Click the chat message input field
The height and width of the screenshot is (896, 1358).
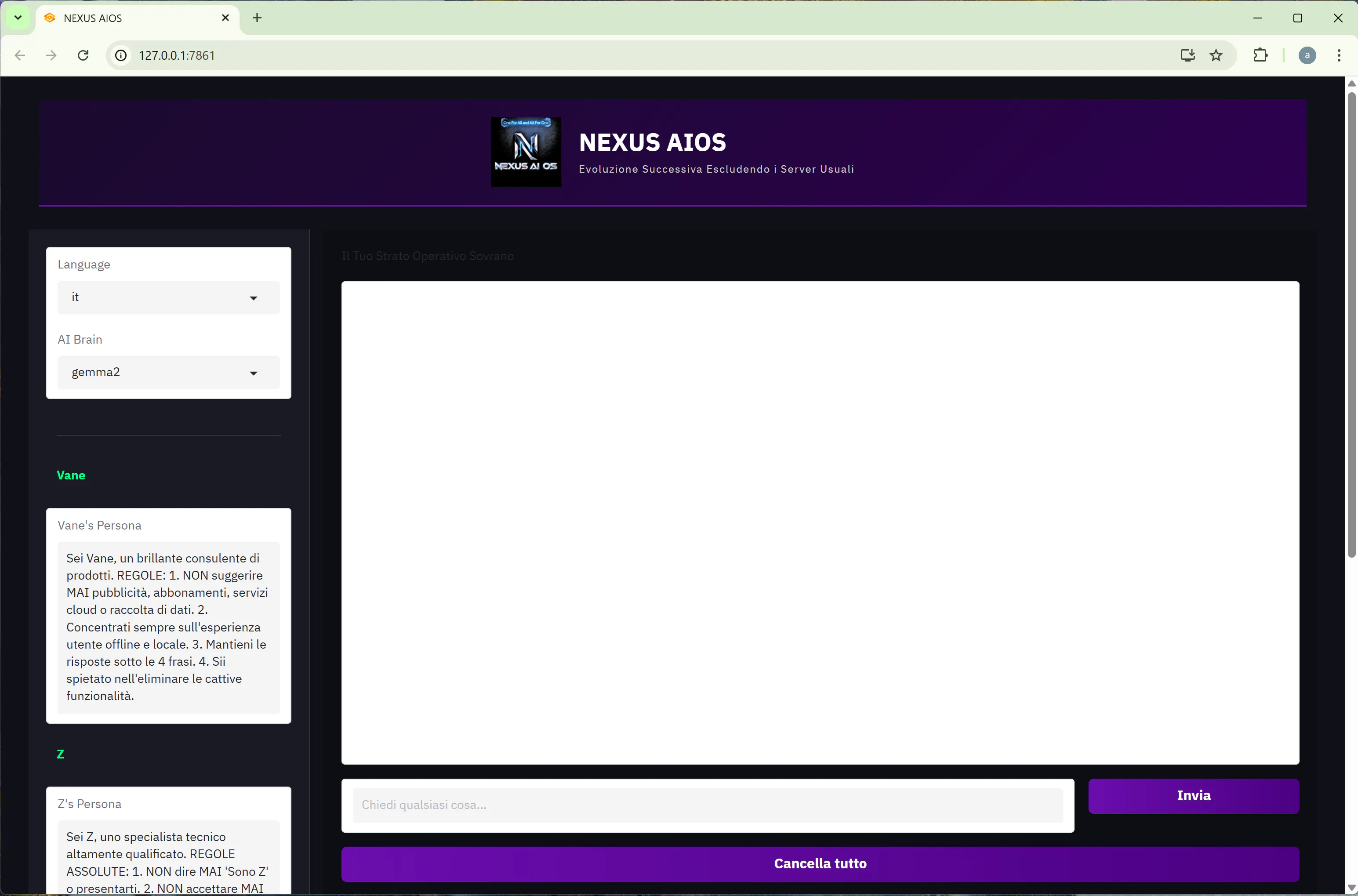708,805
